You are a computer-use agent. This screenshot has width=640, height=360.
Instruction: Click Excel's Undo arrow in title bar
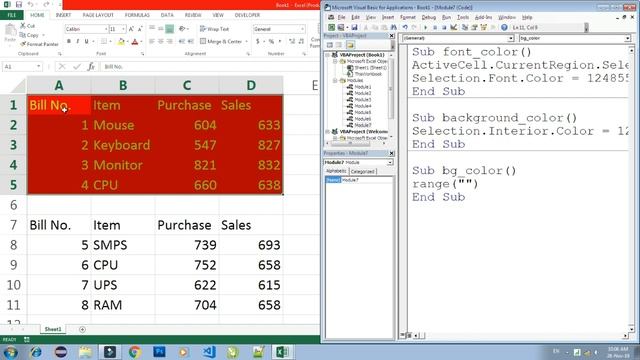[x=31, y=4]
